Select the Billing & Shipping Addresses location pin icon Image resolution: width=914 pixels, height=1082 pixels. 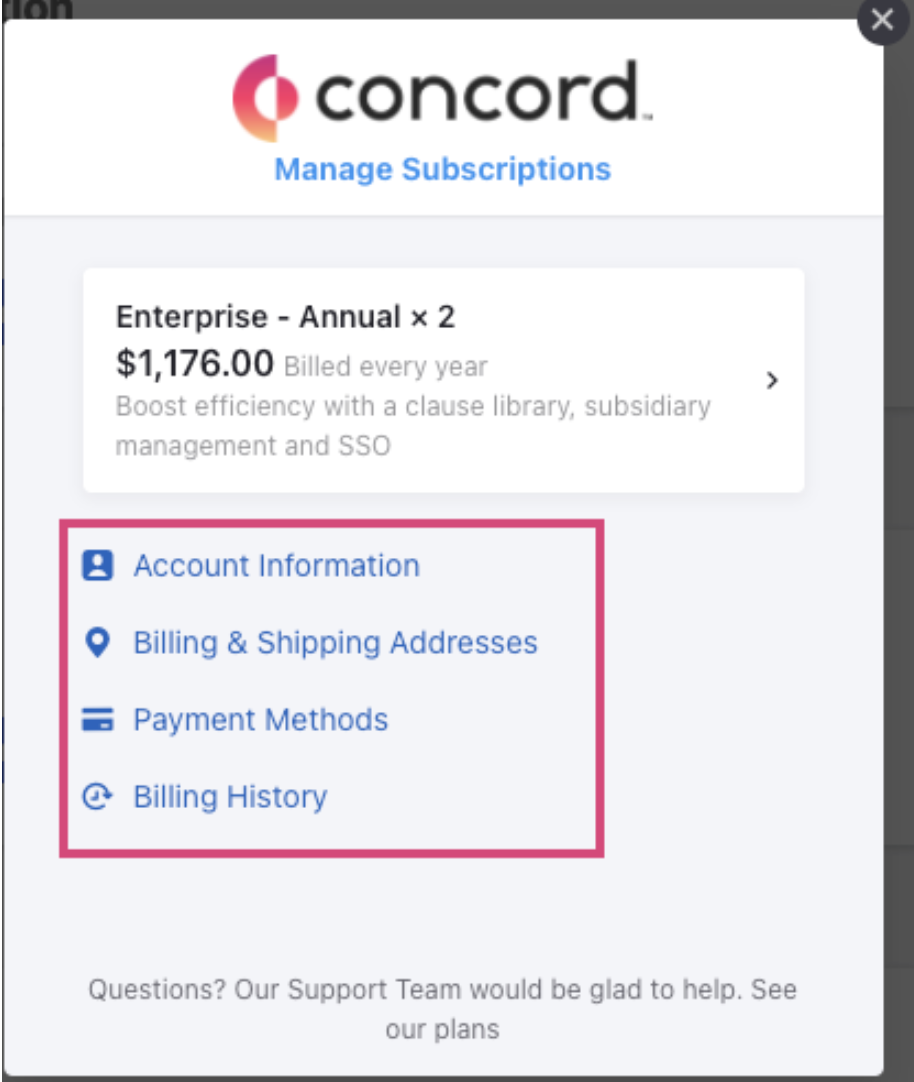97,643
